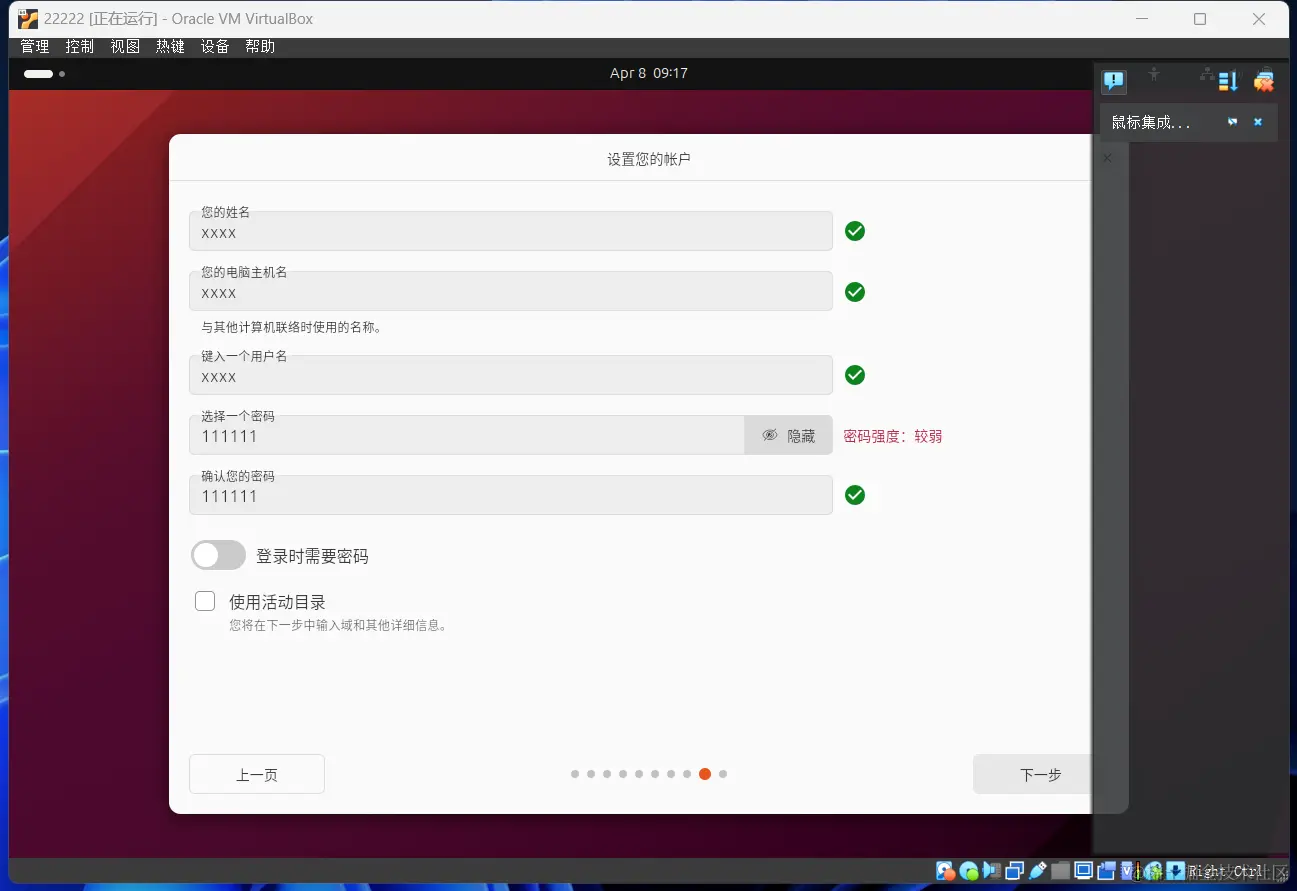The image size is (1297, 891).
Task: Click the green check beside 您的姓名
Action: click(855, 231)
